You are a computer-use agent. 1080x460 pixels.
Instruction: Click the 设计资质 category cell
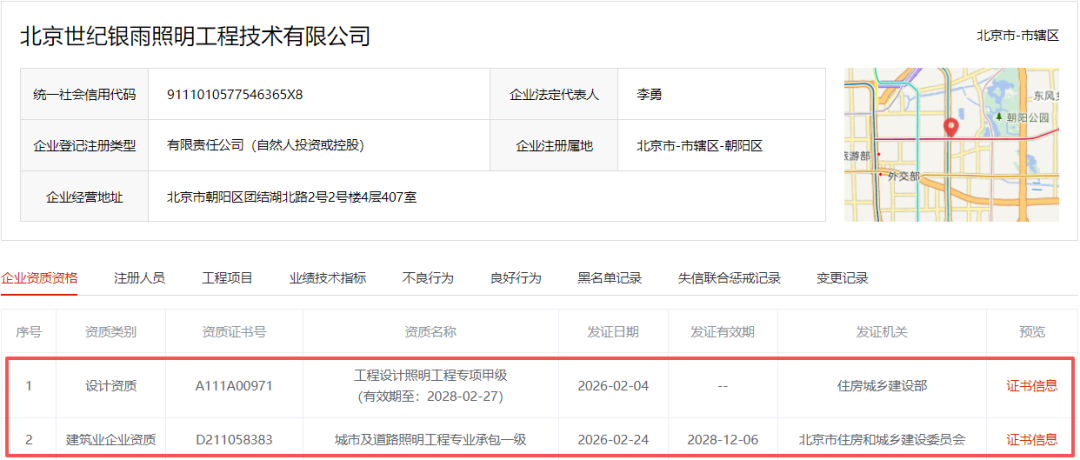pos(110,386)
